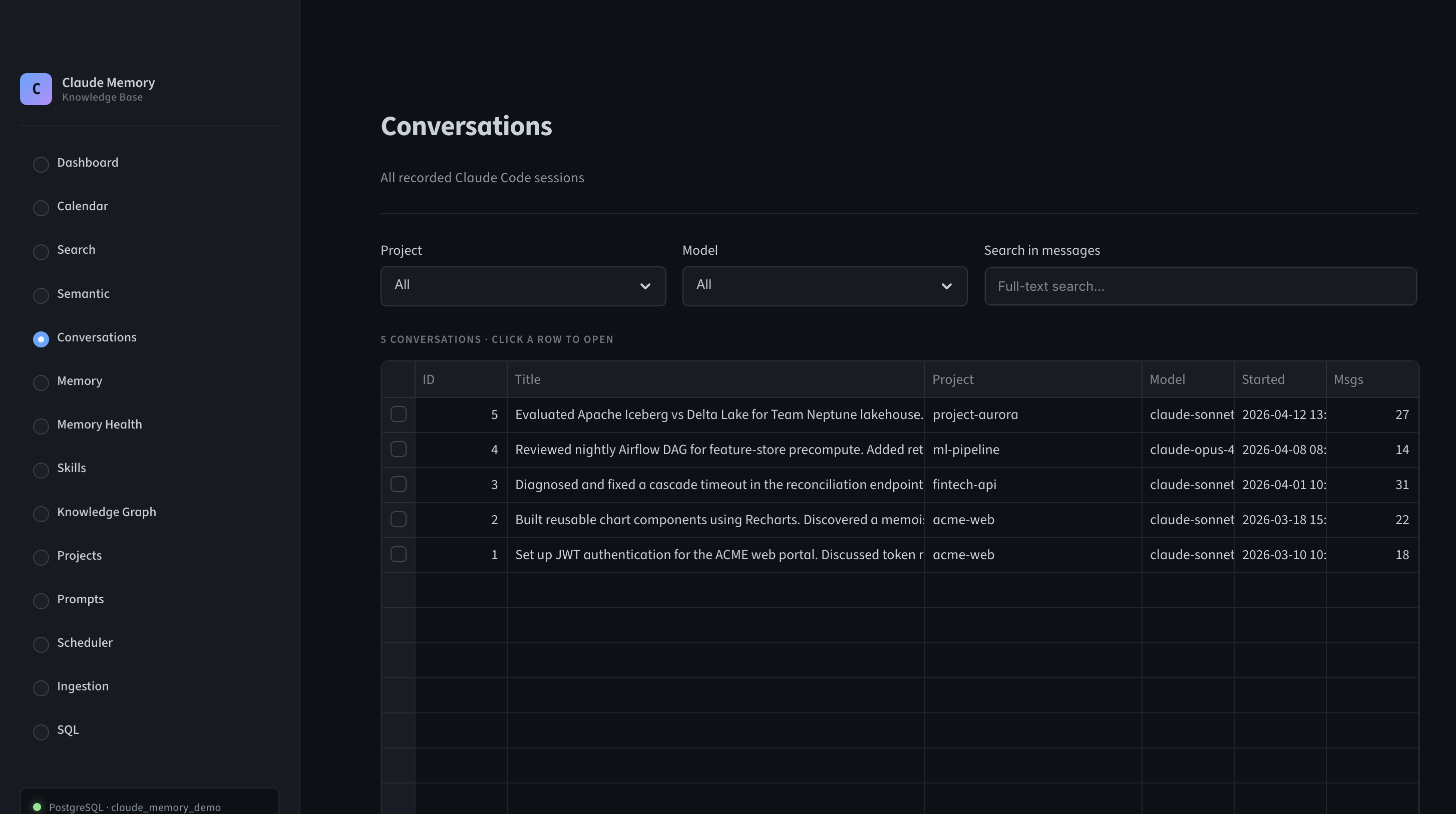Click the ml-pipeline project cell
The image size is (1456, 814).
(x=1032, y=450)
